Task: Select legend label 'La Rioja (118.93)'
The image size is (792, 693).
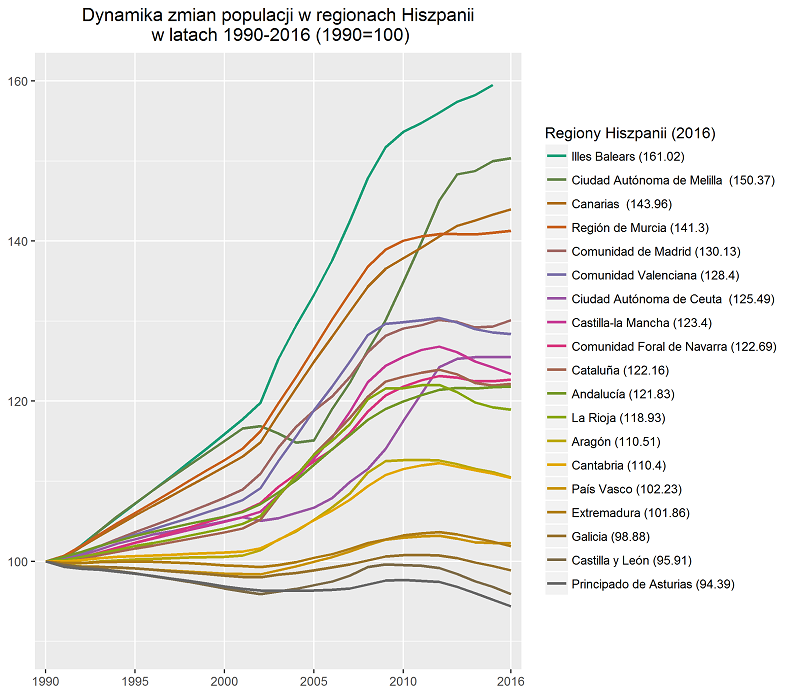Action: (618, 418)
